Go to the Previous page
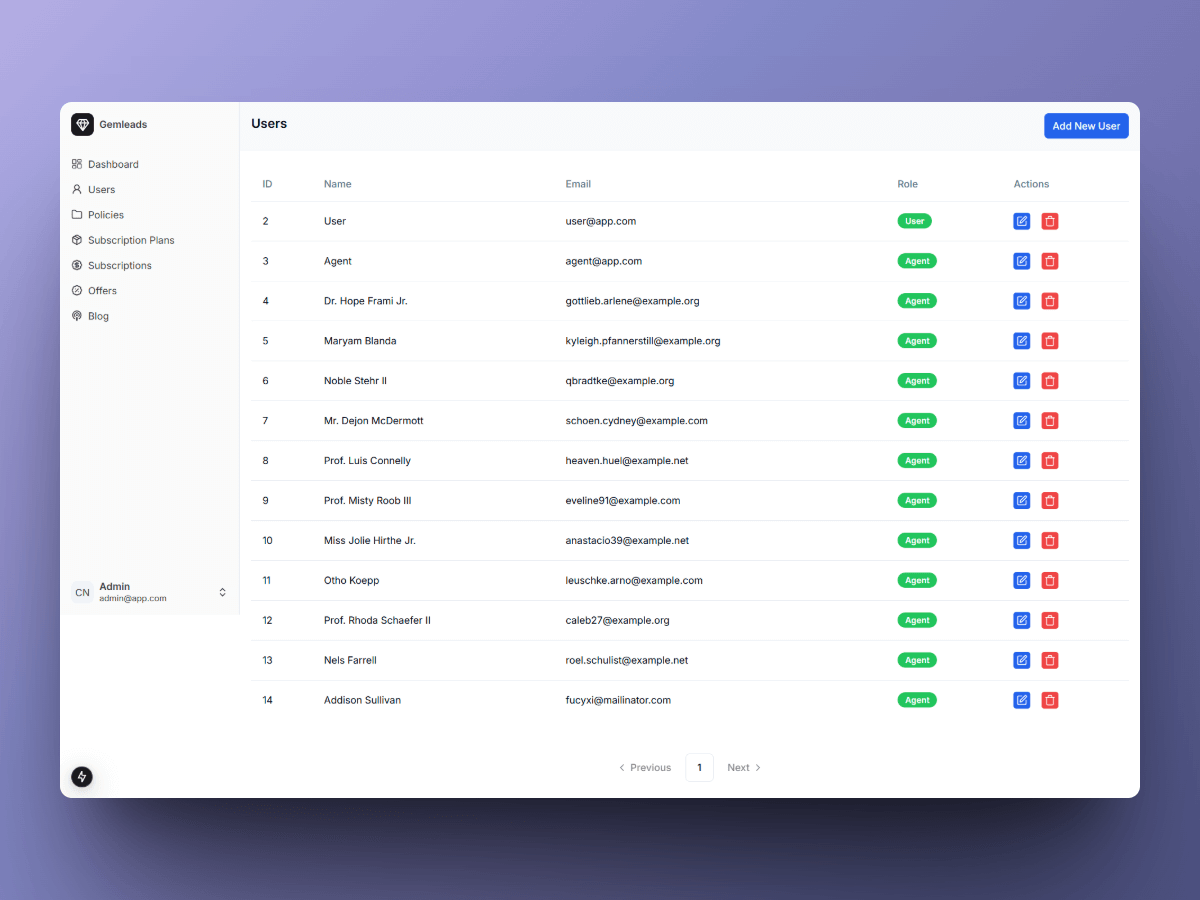This screenshot has height=900, width=1200. 645,768
